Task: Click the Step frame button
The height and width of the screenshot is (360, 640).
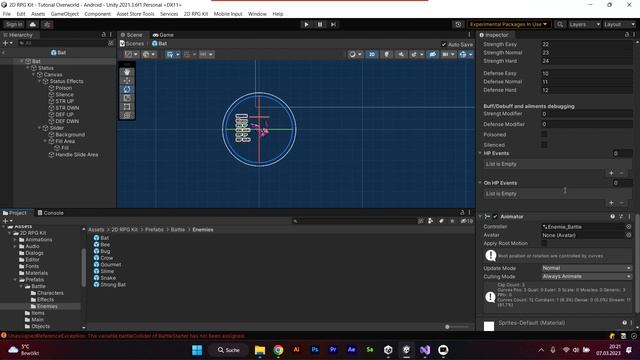Action: pos(333,24)
